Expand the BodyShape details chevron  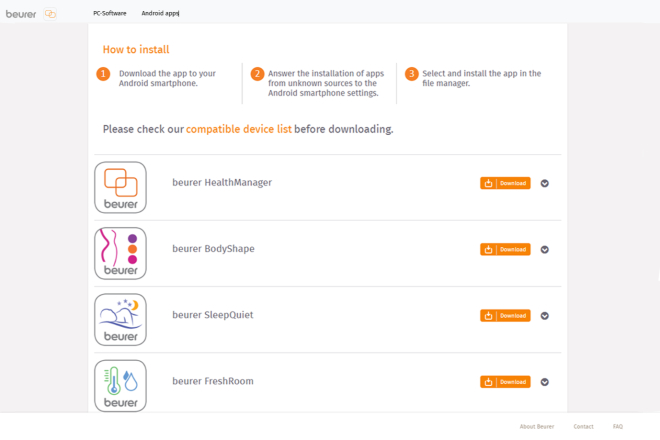pyautogui.click(x=545, y=249)
